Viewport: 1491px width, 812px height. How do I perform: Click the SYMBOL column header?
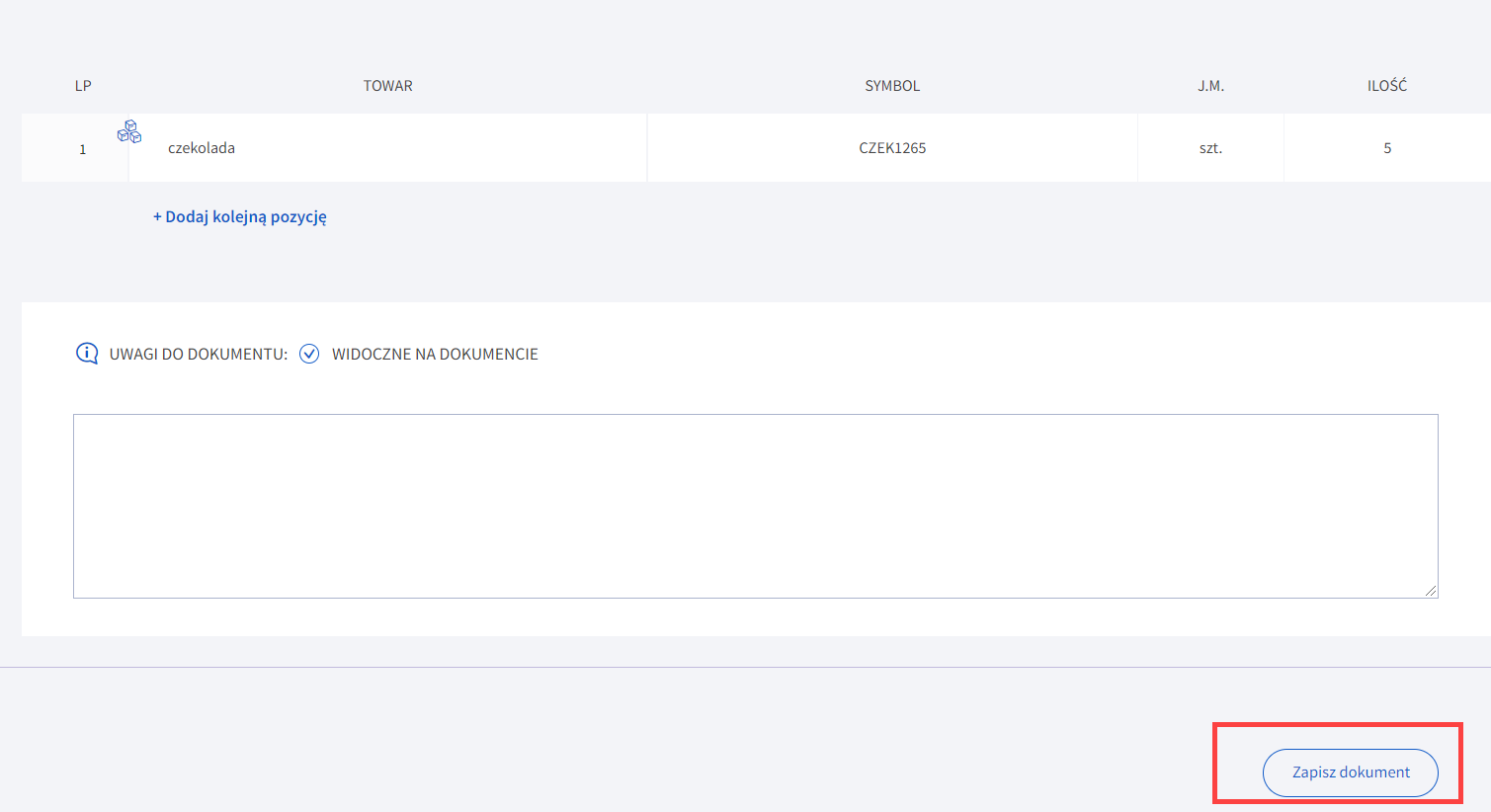(x=892, y=86)
